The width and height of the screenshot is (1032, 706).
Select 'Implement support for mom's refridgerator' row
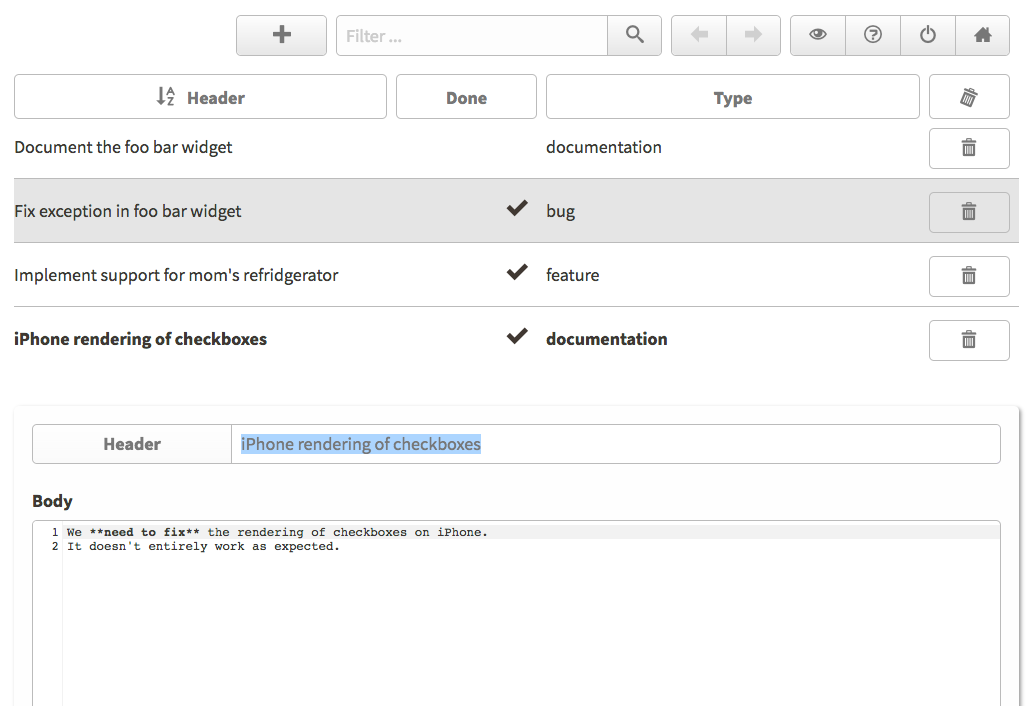pyautogui.click(x=176, y=275)
